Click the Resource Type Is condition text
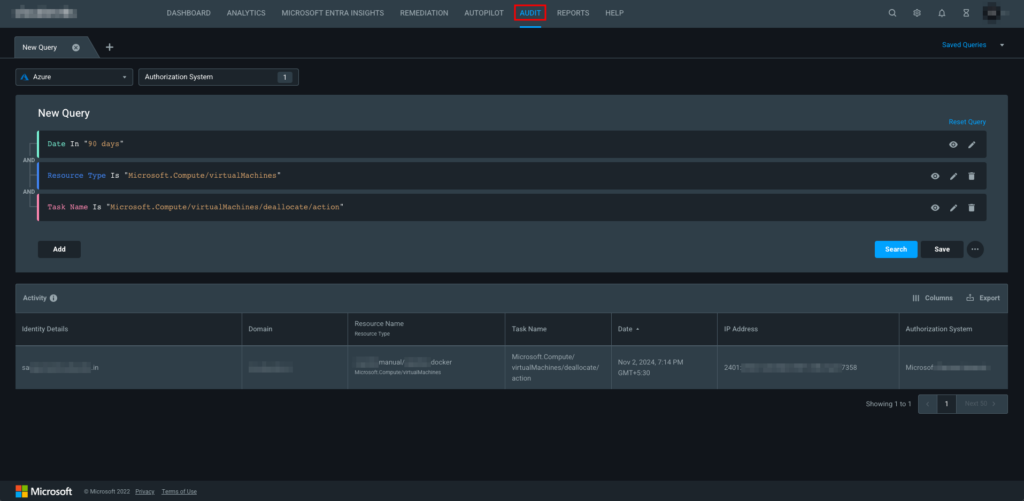The height and width of the screenshot is (501, 1024). [x=164, y=176]
